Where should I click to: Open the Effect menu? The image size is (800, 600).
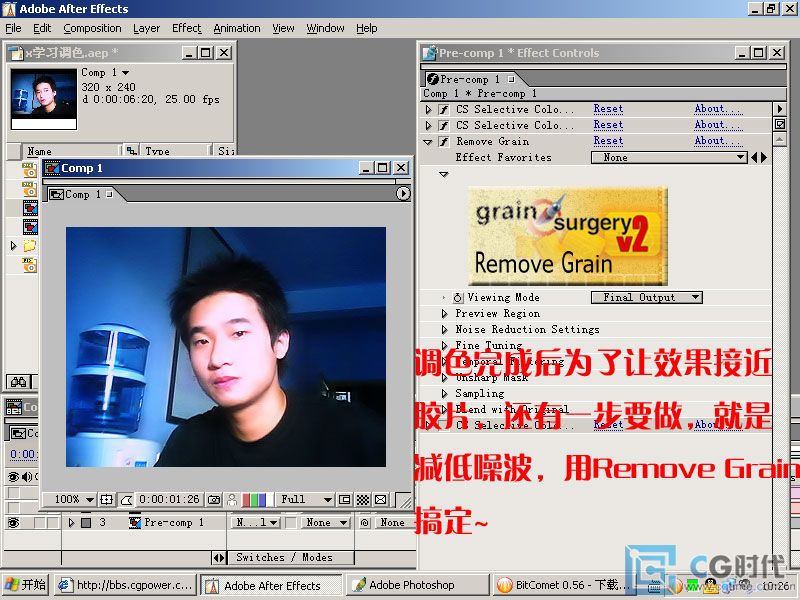click(x=187, y=28)
